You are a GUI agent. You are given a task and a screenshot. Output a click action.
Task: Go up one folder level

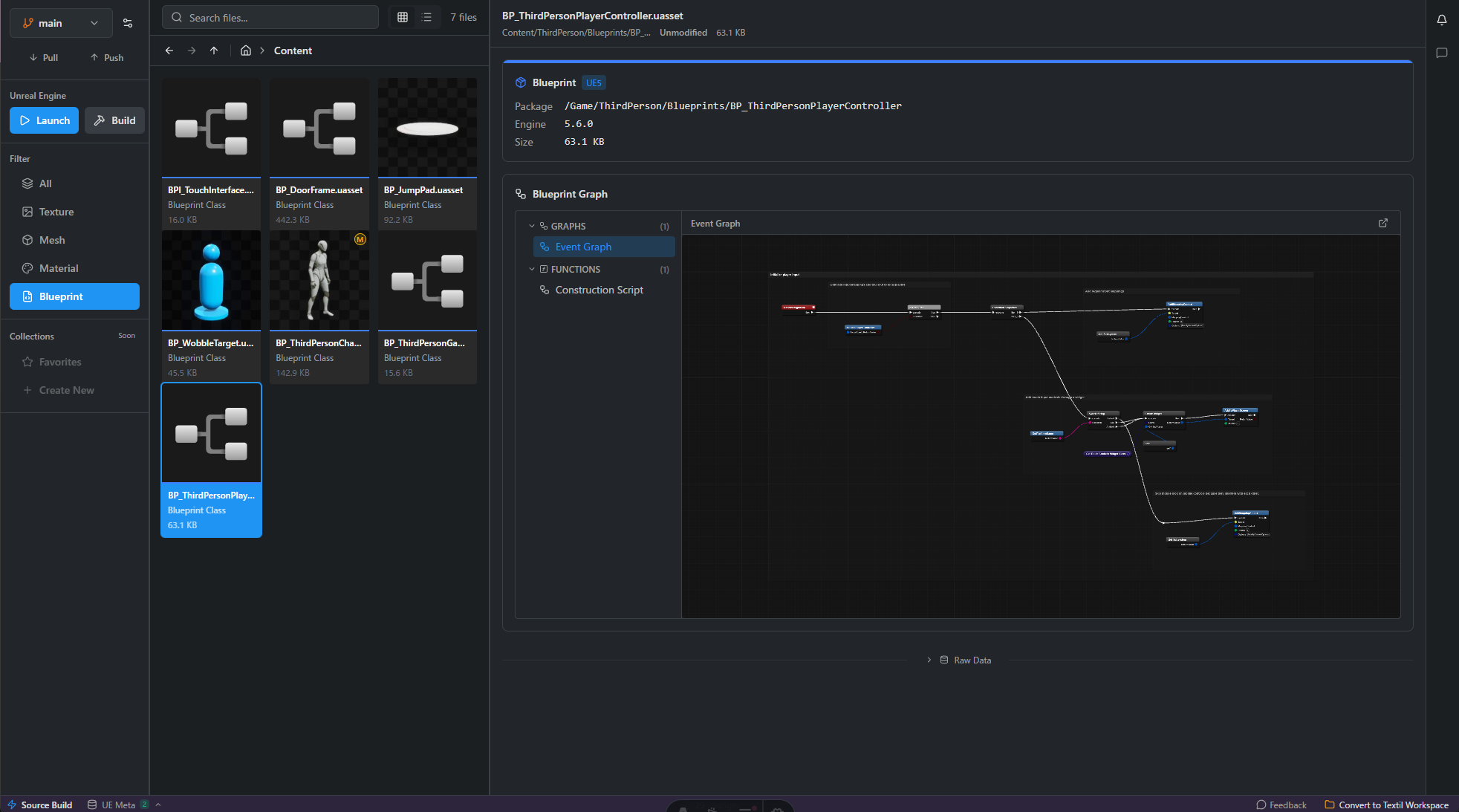click(x=214, y=51)
